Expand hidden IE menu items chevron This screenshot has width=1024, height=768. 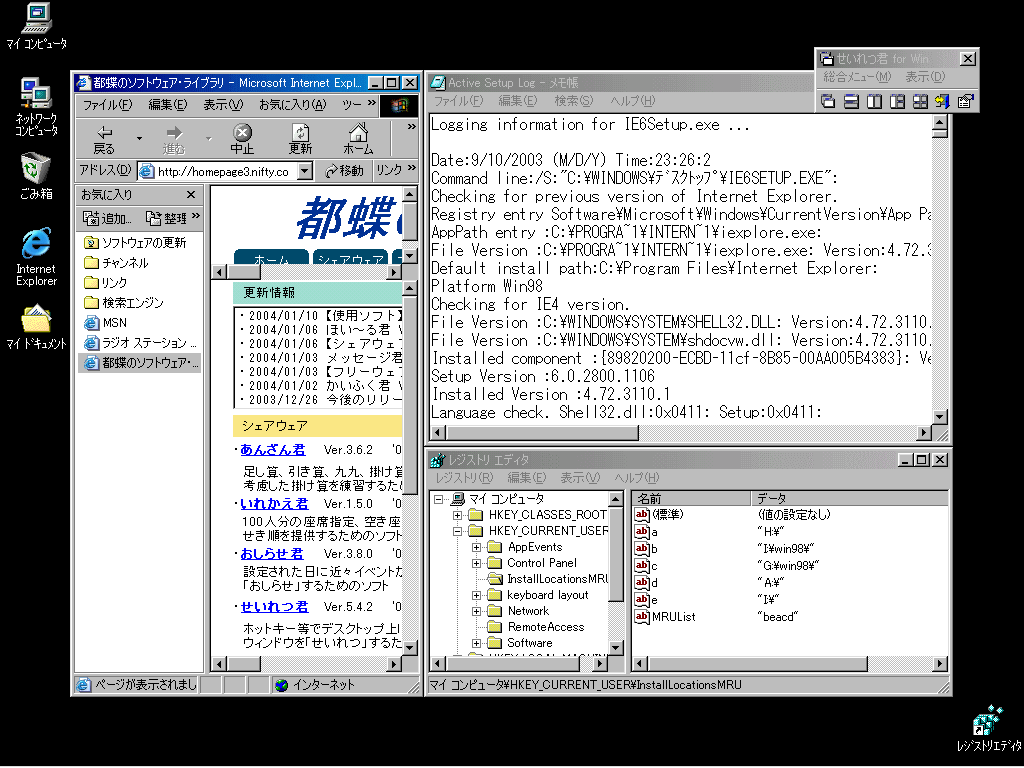pos(372,103)
